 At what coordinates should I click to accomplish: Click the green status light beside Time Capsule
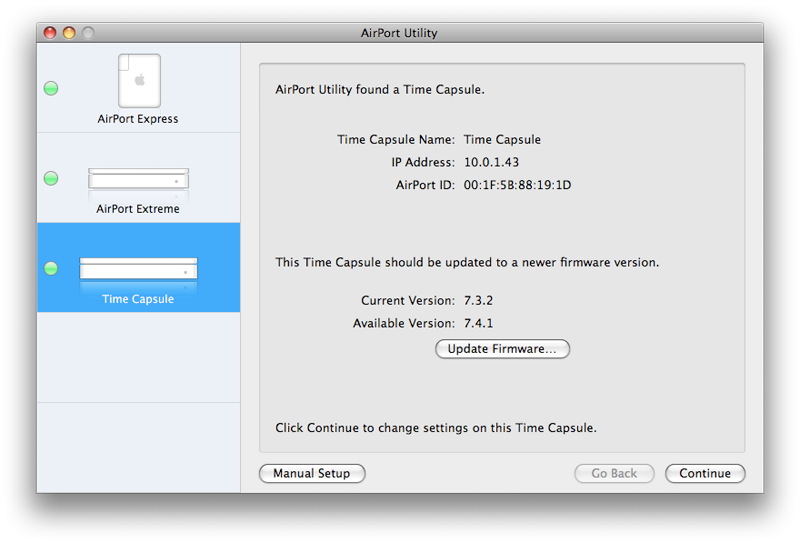click(51, 268)
